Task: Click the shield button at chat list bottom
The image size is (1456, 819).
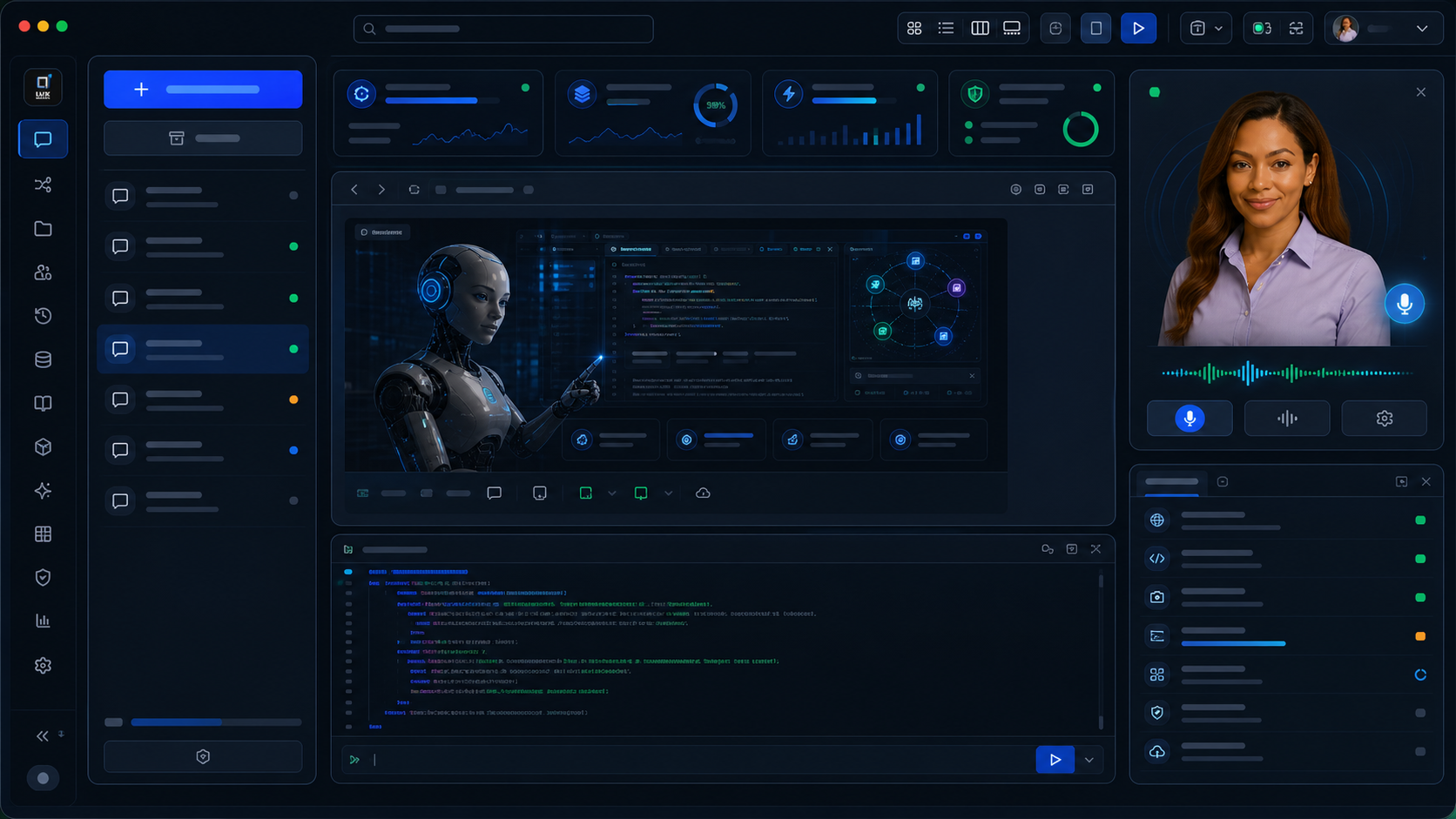Action: coord(203,757)
